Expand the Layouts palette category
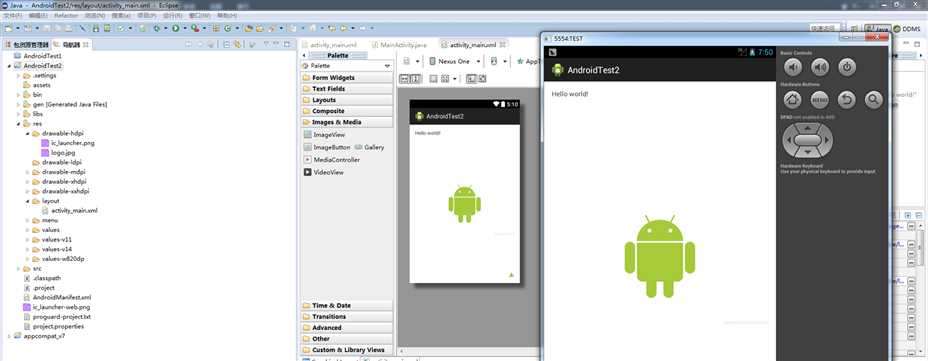This screenshot has width=928, height=361. pos(346,100)
